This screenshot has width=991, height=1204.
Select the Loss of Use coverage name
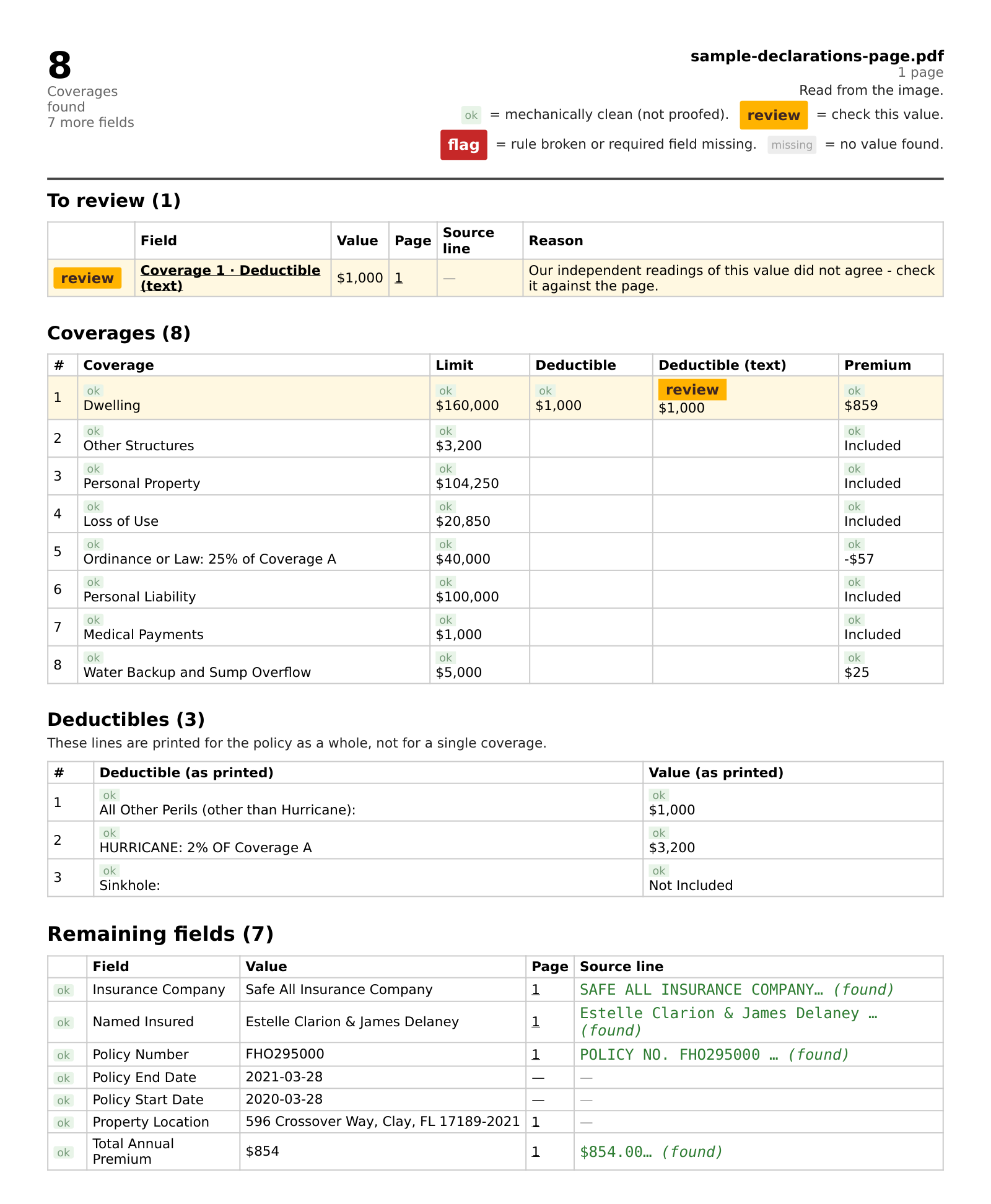pos(121,521)
